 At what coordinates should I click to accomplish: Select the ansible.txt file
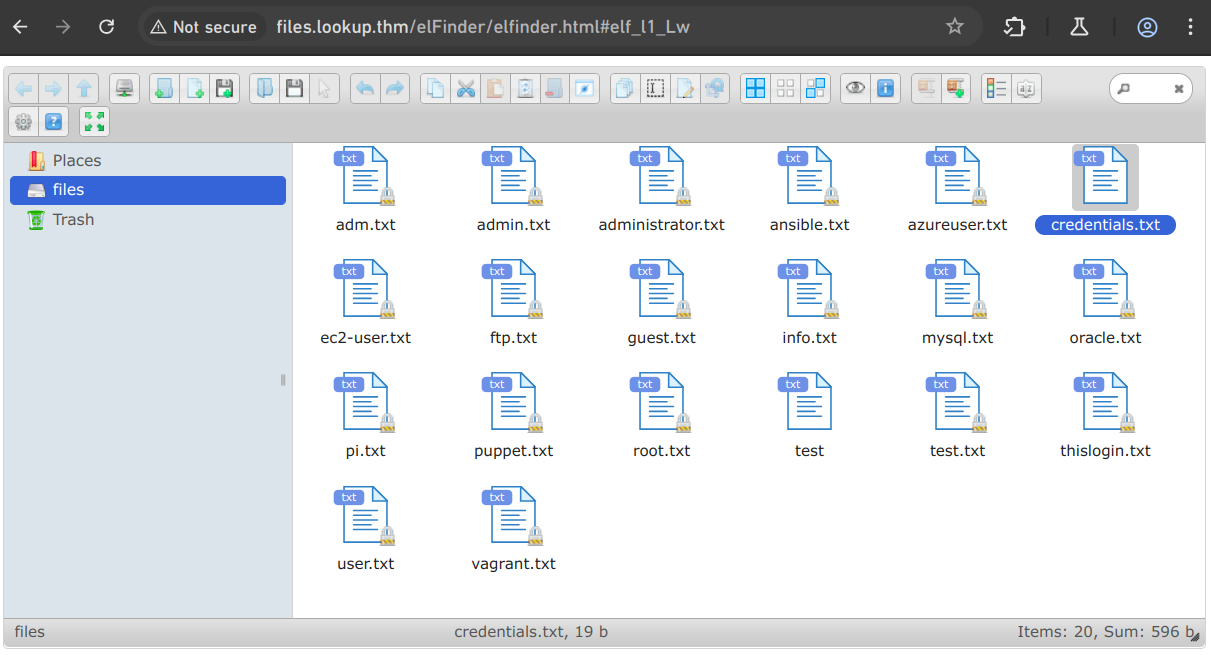(x=809, y=190)
